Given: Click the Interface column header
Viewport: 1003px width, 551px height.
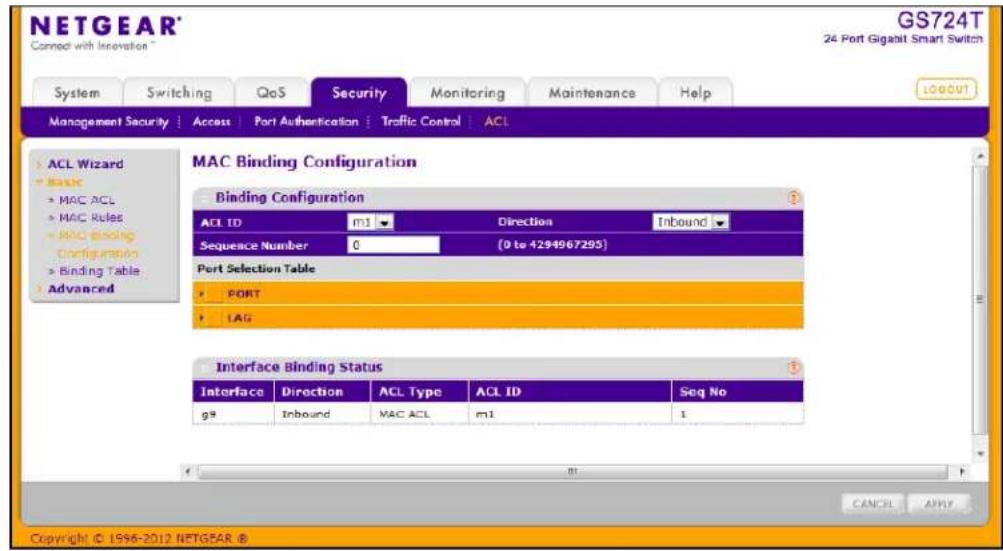Looking at the screenshot, I should [233, 392].
